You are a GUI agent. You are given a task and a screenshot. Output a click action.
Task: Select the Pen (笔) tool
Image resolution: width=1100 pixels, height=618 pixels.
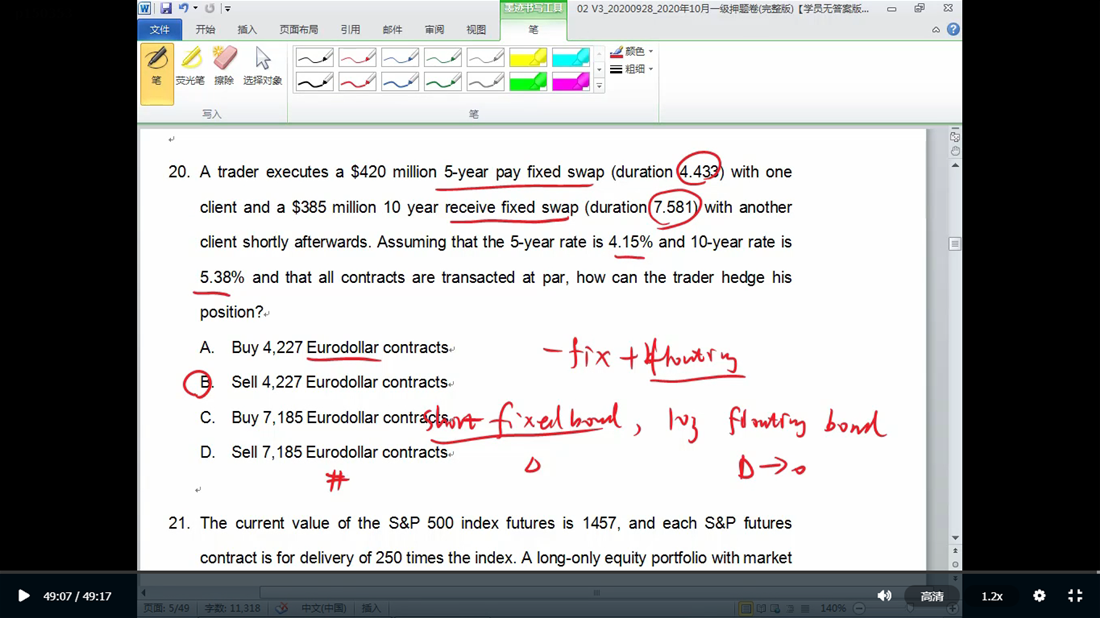coord(156,74)
